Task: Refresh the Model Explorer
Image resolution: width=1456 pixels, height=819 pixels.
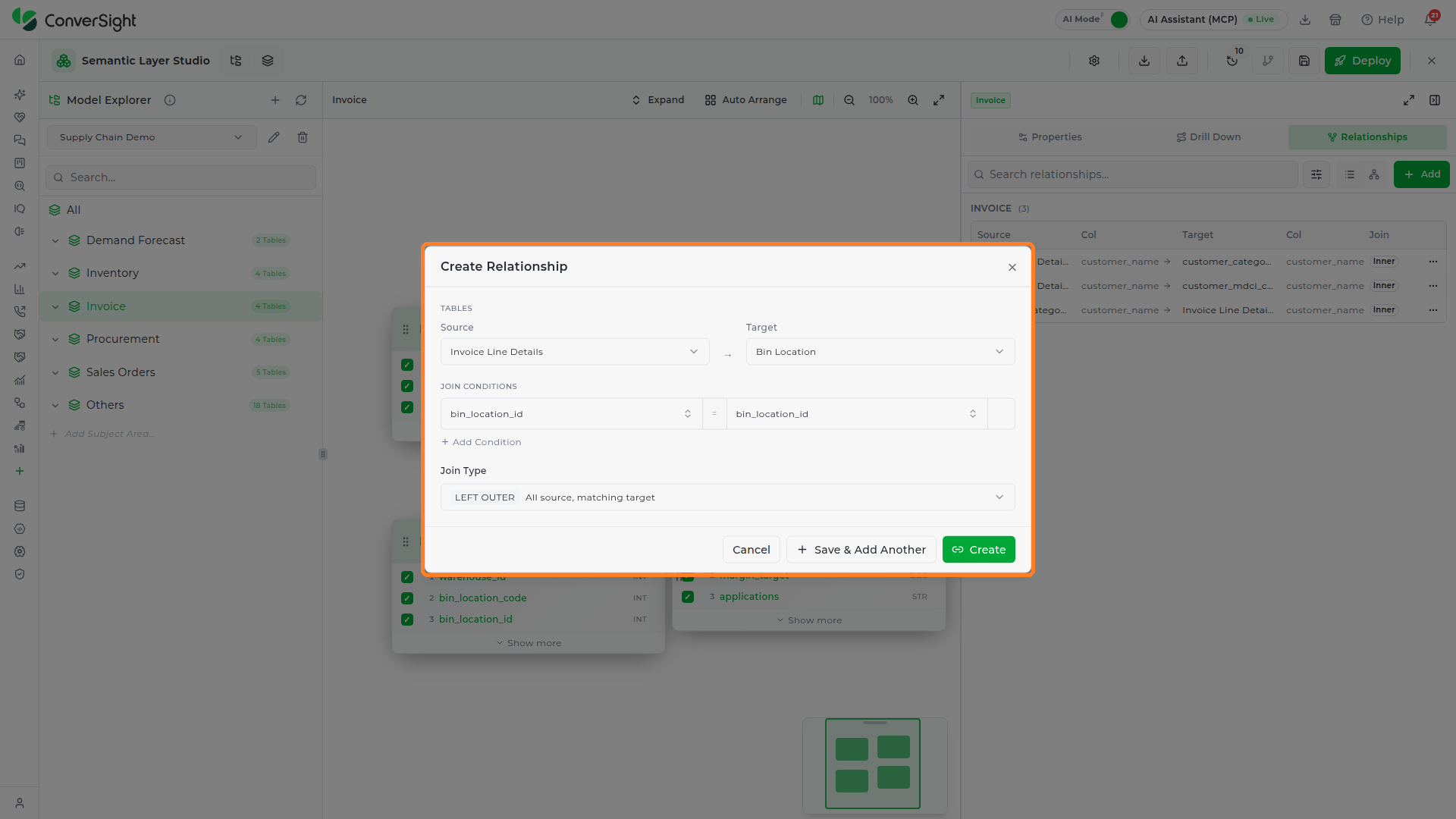Action: point(301,100)
